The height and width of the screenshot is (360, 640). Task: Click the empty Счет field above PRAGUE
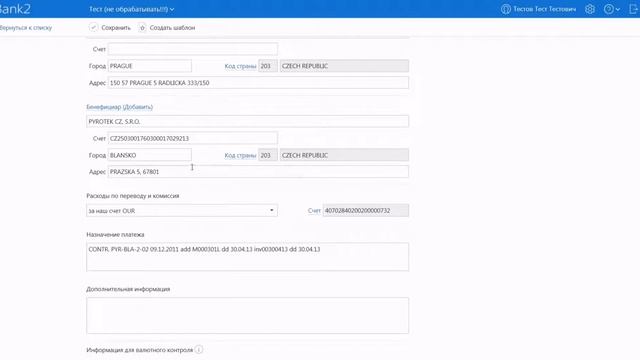(x=193, y=49)
